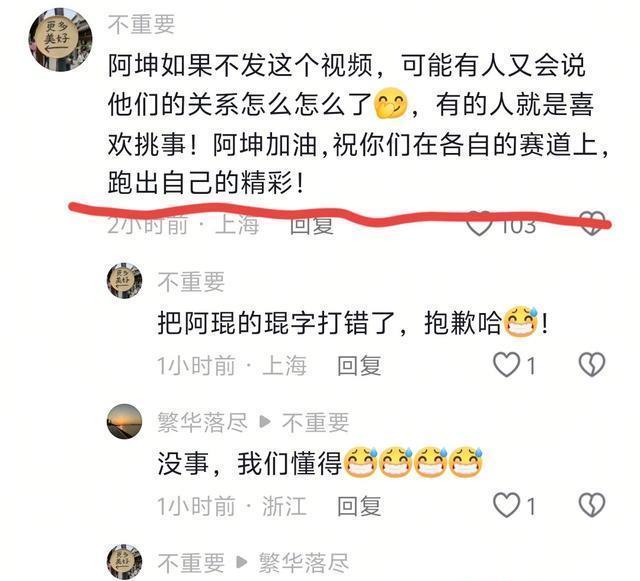Open 不重要 username on top comment
The width and height of the screenshot is (640, 581).
pos(142,24)
